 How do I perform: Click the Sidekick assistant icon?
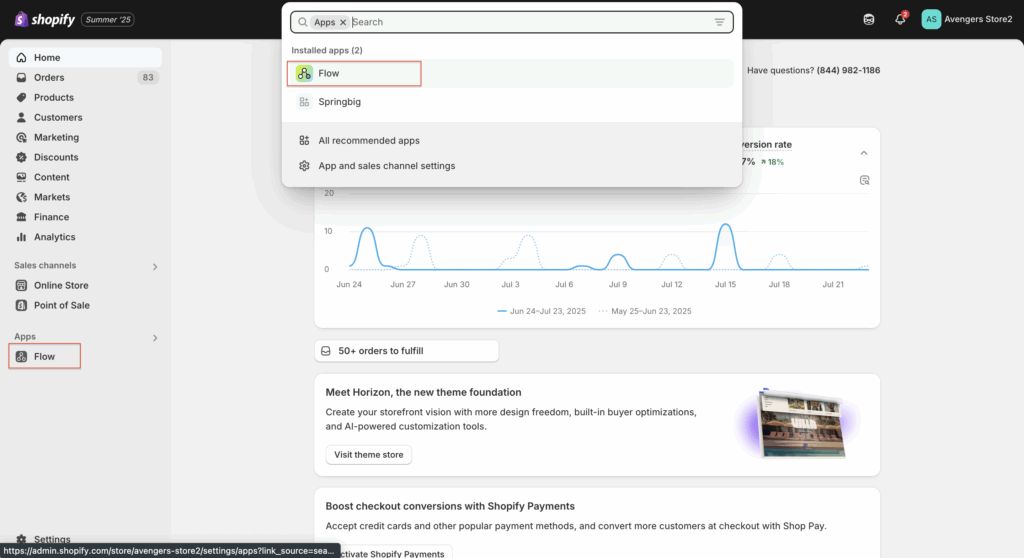tap(869, 20)
